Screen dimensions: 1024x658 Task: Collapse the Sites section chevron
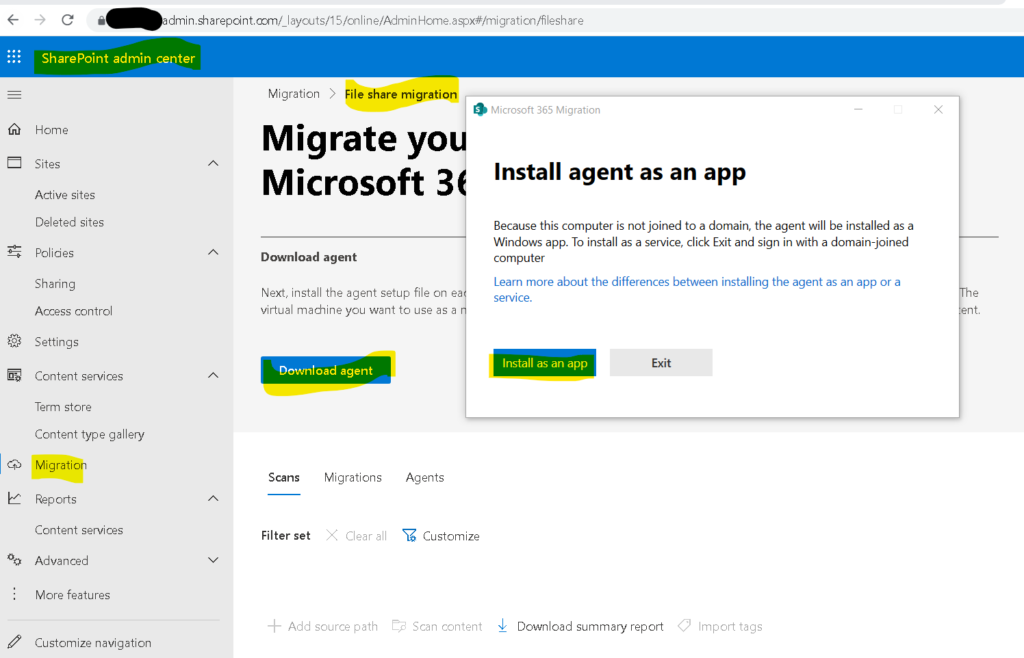[x=213, y=163]
